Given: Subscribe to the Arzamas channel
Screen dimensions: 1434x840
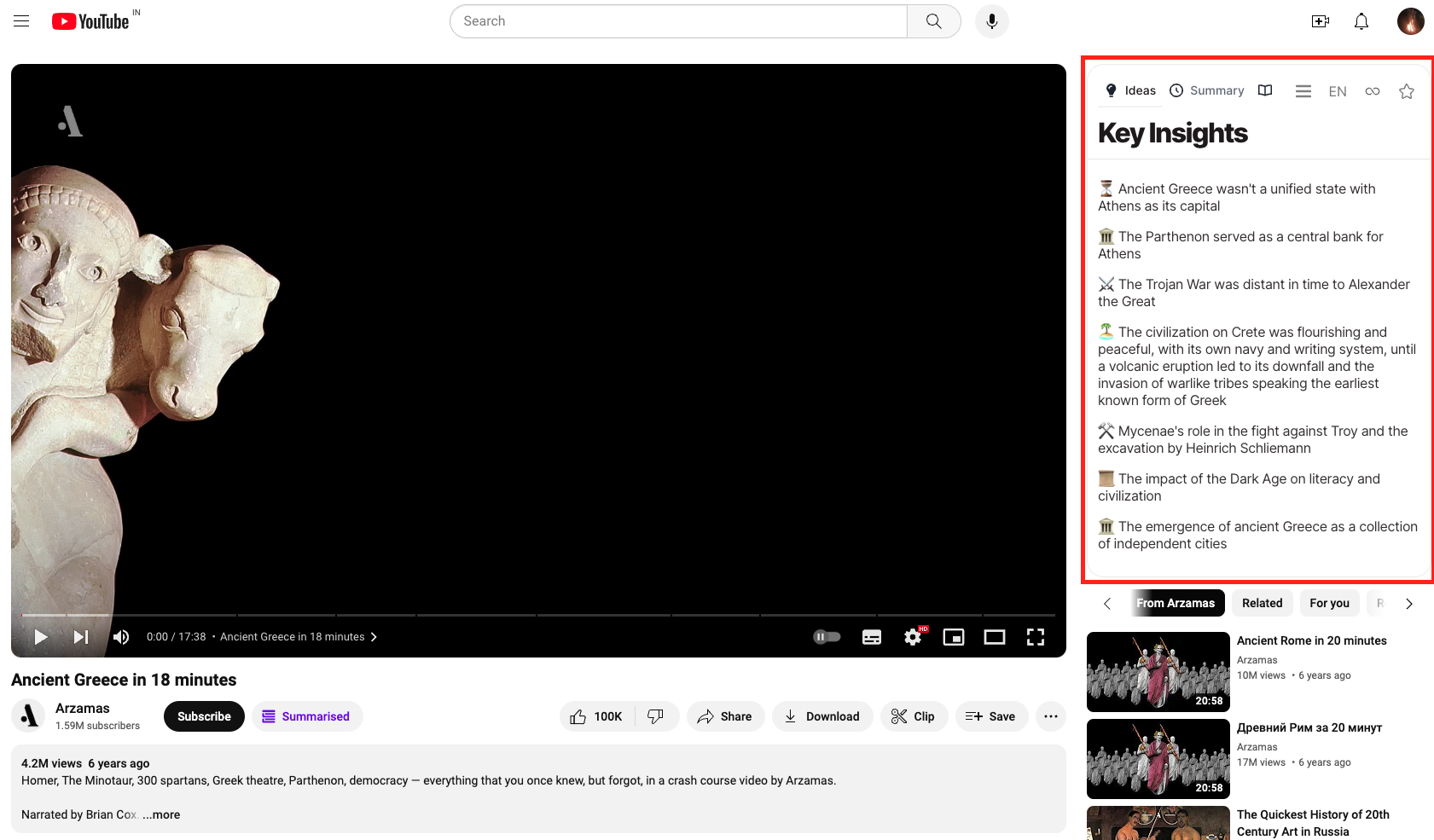Looking at the screenshot, I should pos(204,716).
